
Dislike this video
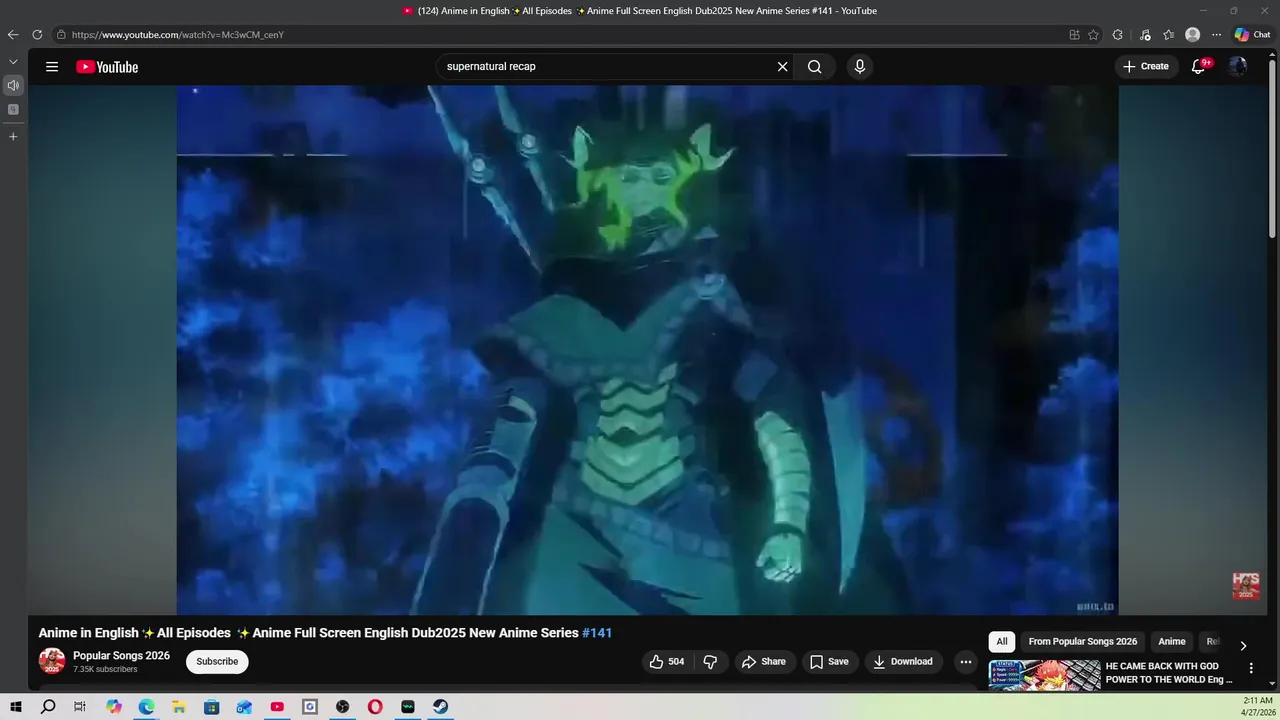[710, 662]
